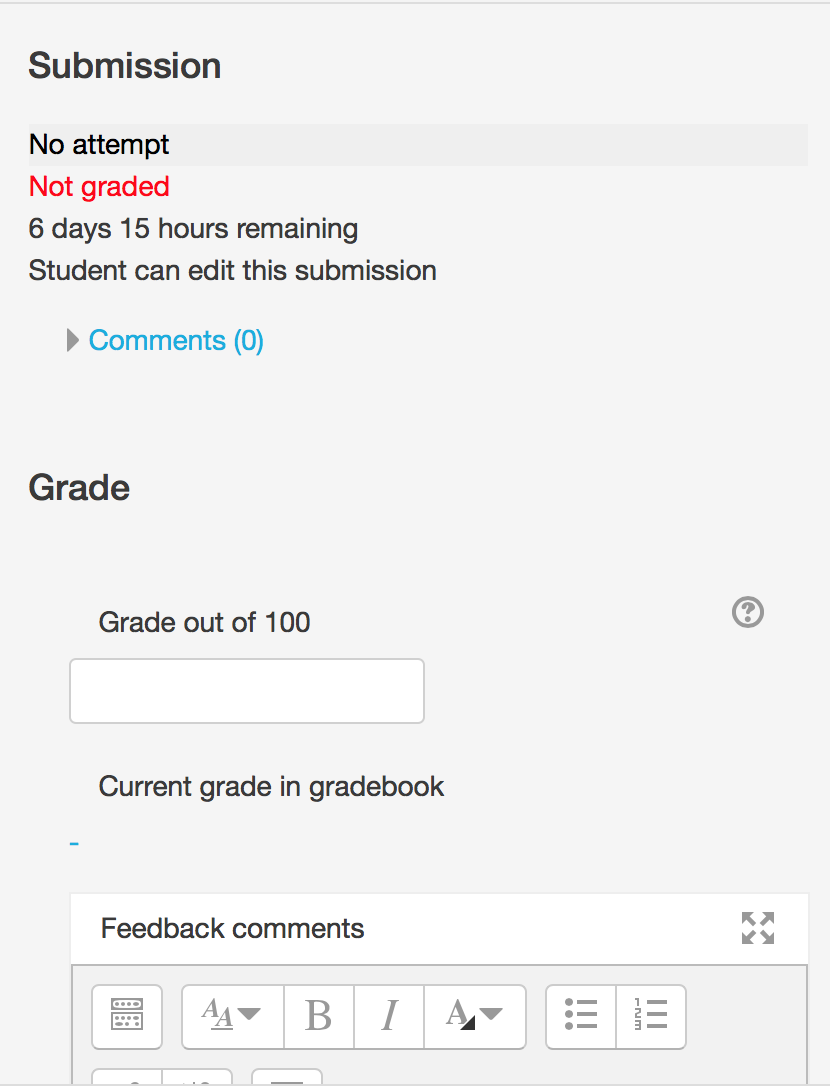The height and width of the screenshot is (1086, 830).
Task: Select the Submission section heading
Action: point(125,66)
